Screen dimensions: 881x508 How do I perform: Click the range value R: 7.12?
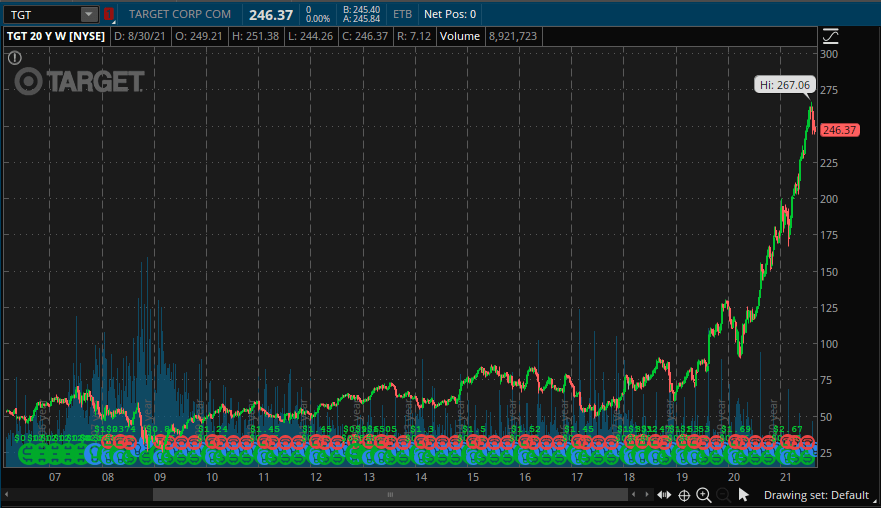tap(414, 36)
